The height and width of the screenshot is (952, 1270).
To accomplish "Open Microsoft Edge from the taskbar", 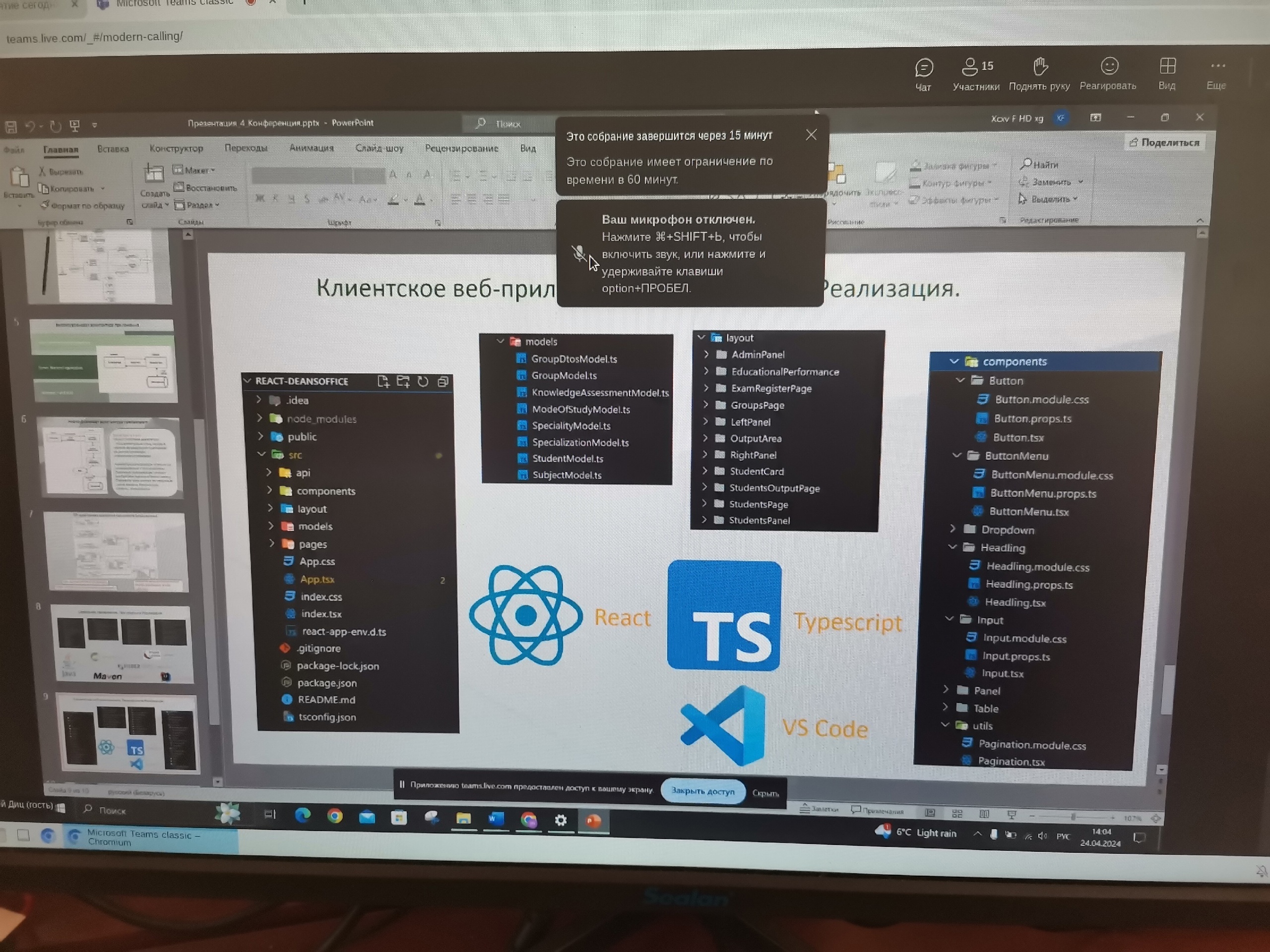I will coord(303,816).
